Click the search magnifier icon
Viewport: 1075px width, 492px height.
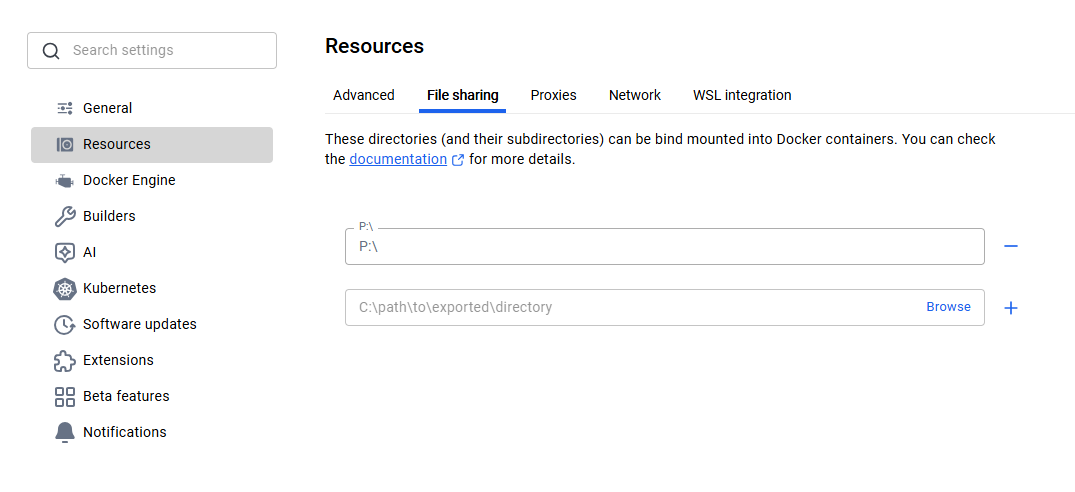51,51
